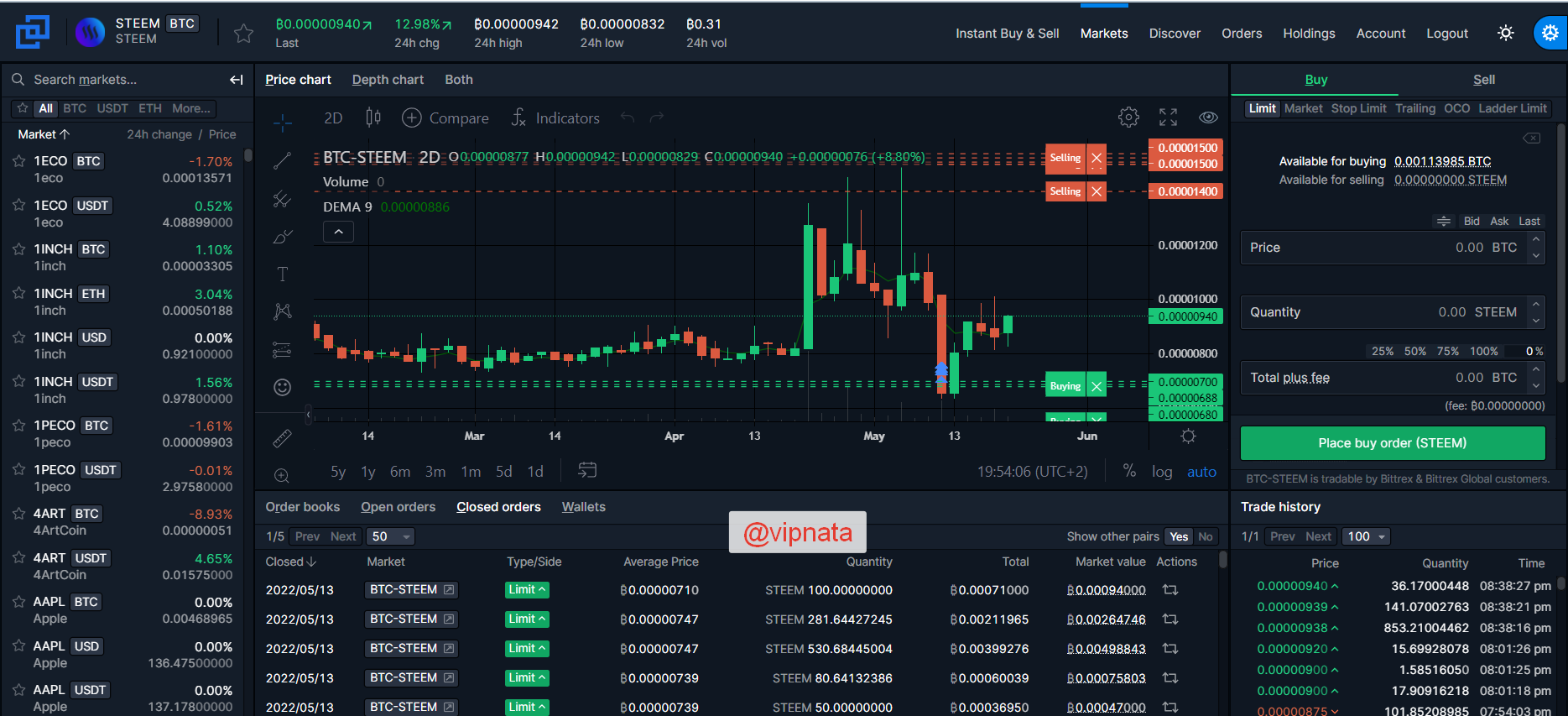Set show other pairs to No
This screenshot has width=1568, height=716.
point(1206,536)
